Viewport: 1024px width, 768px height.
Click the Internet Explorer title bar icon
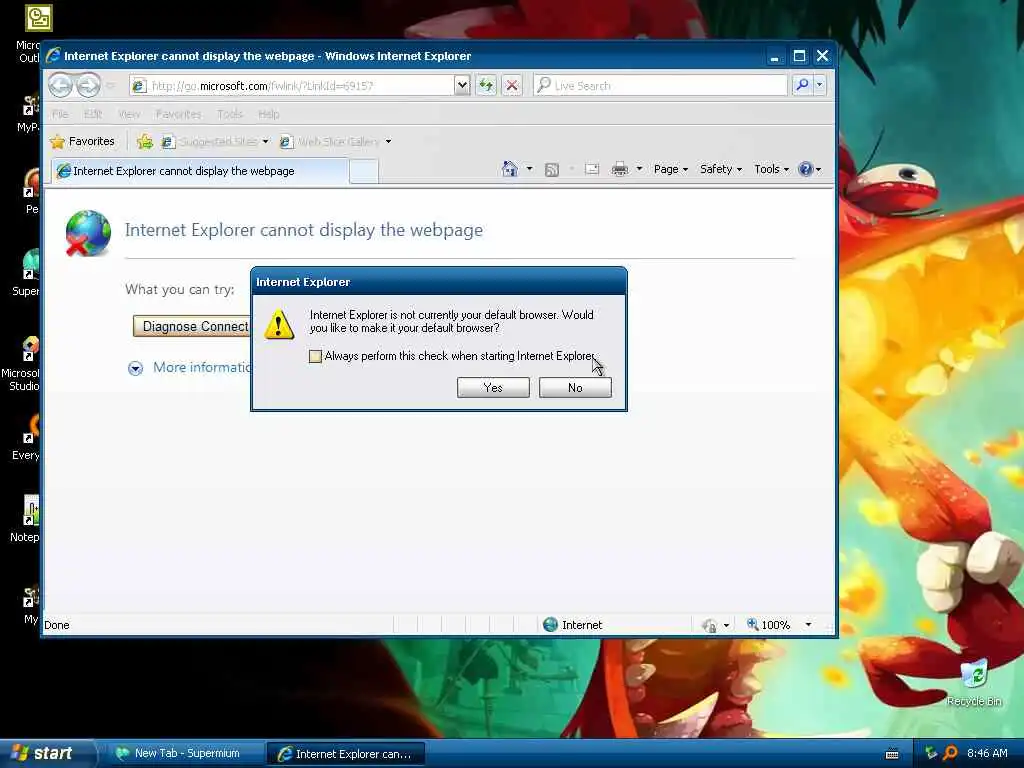pos(53,56)
